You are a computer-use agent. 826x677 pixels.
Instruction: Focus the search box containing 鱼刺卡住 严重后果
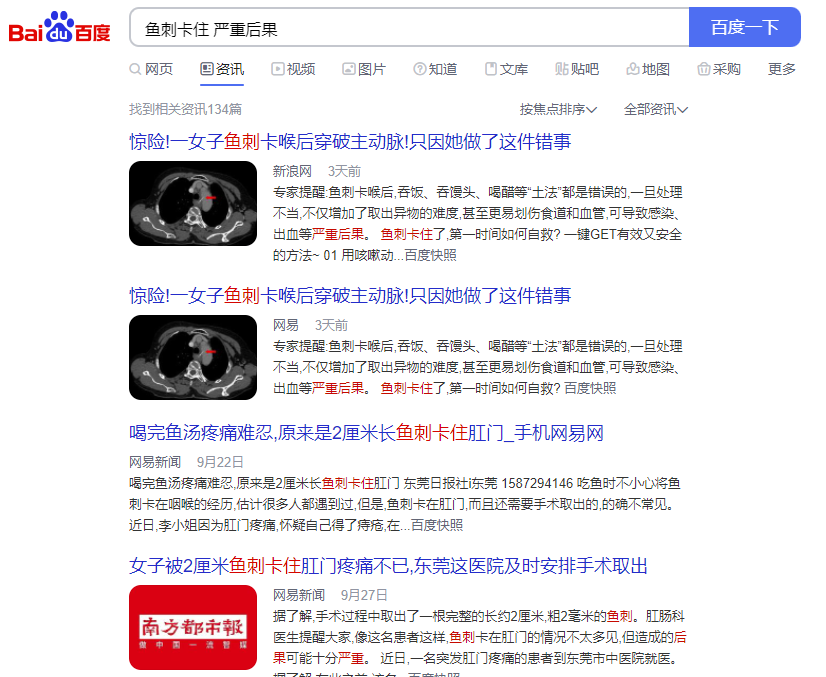(x=410, y=27)
